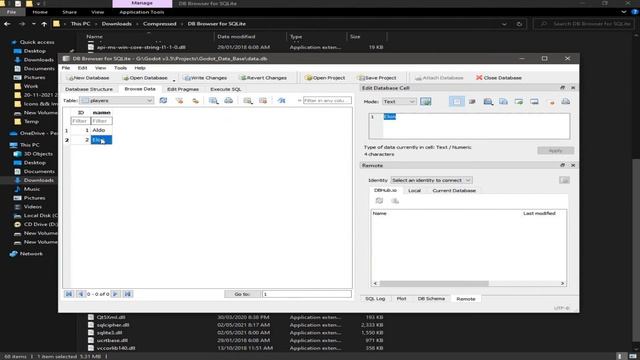Switch to SQL Log bottom tab

(x=375, y=299)
